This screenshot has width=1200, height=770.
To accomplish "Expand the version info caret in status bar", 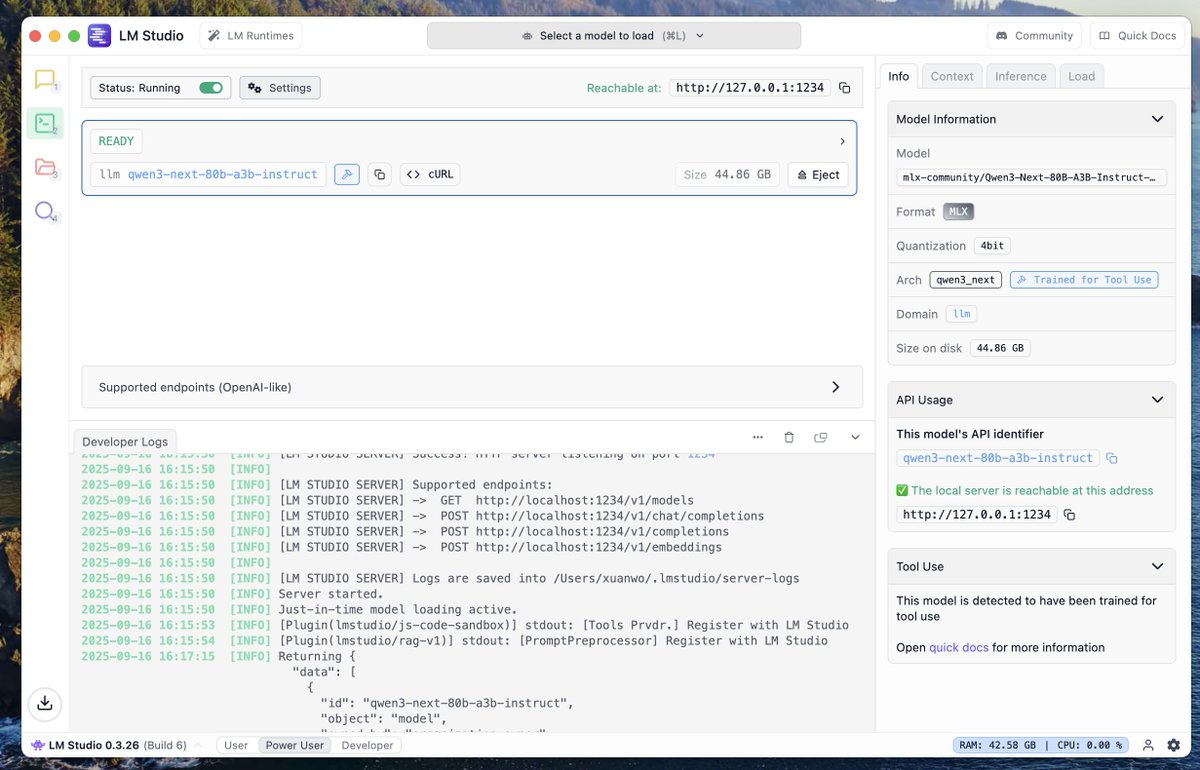I will click(198, 745).
